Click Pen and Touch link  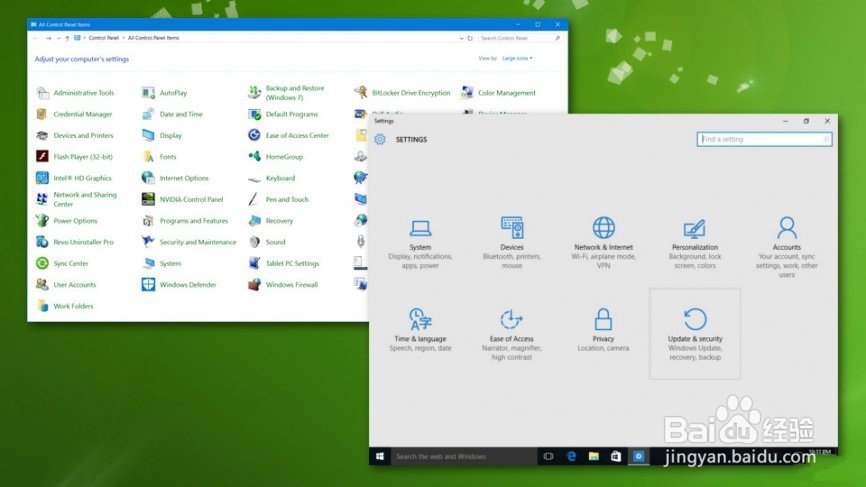287,199
